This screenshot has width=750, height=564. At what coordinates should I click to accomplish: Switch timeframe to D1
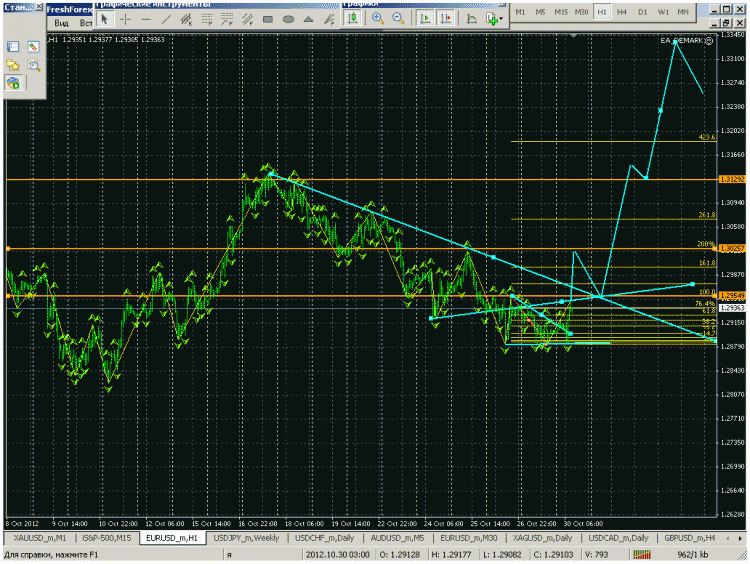642,12
